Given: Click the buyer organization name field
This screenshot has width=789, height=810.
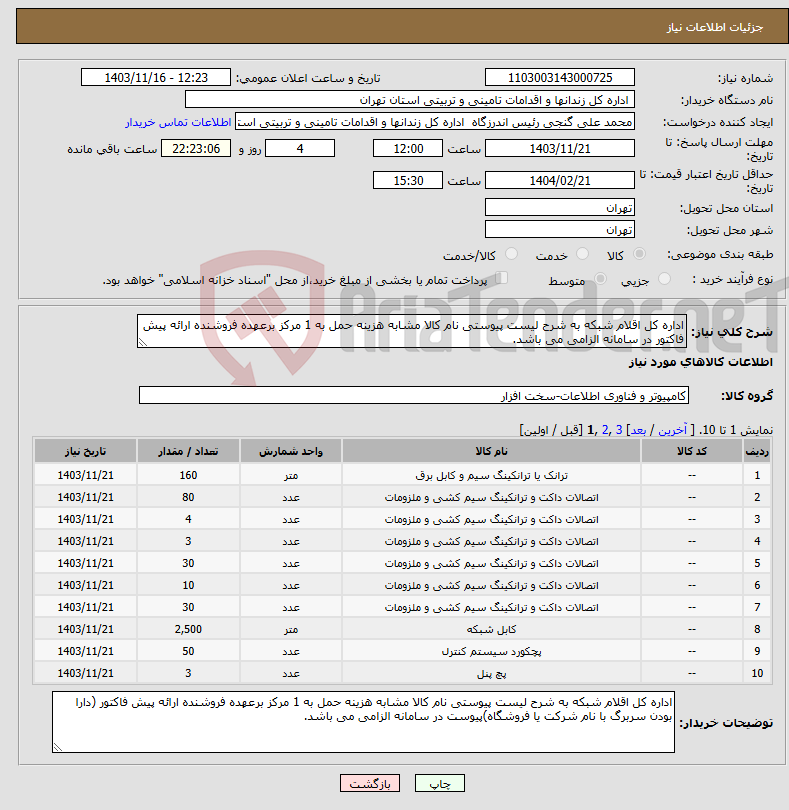Looking at the screenshot, I should coord(410,100).
